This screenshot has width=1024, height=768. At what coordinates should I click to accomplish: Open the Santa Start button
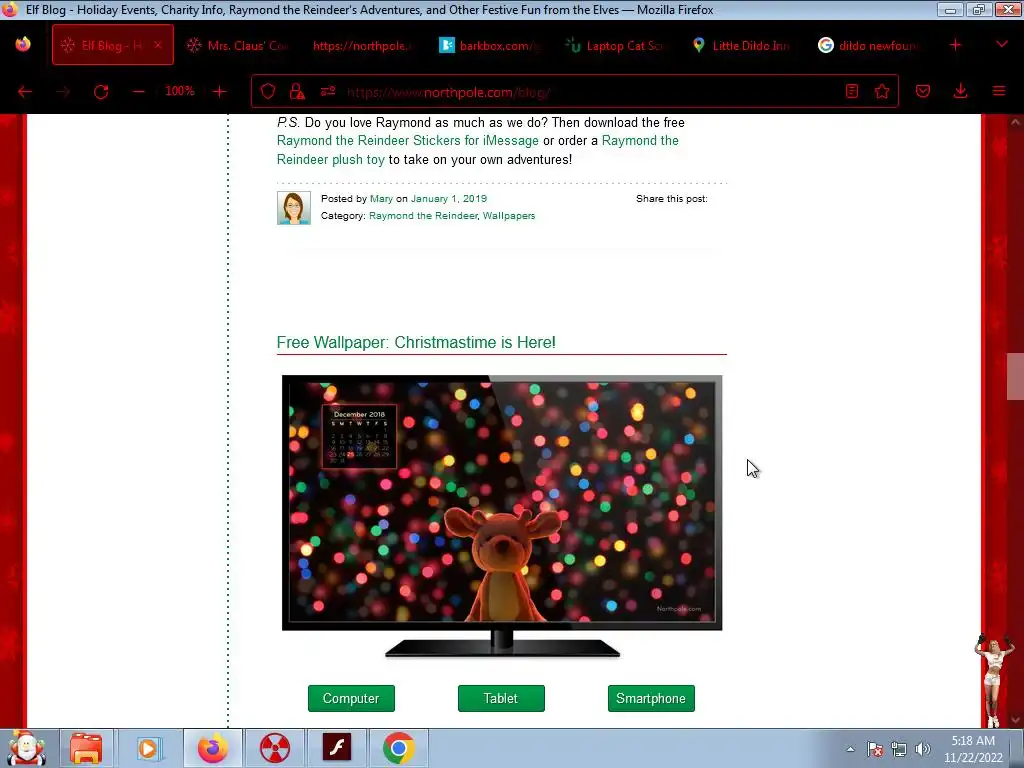(x=26, y=748)
